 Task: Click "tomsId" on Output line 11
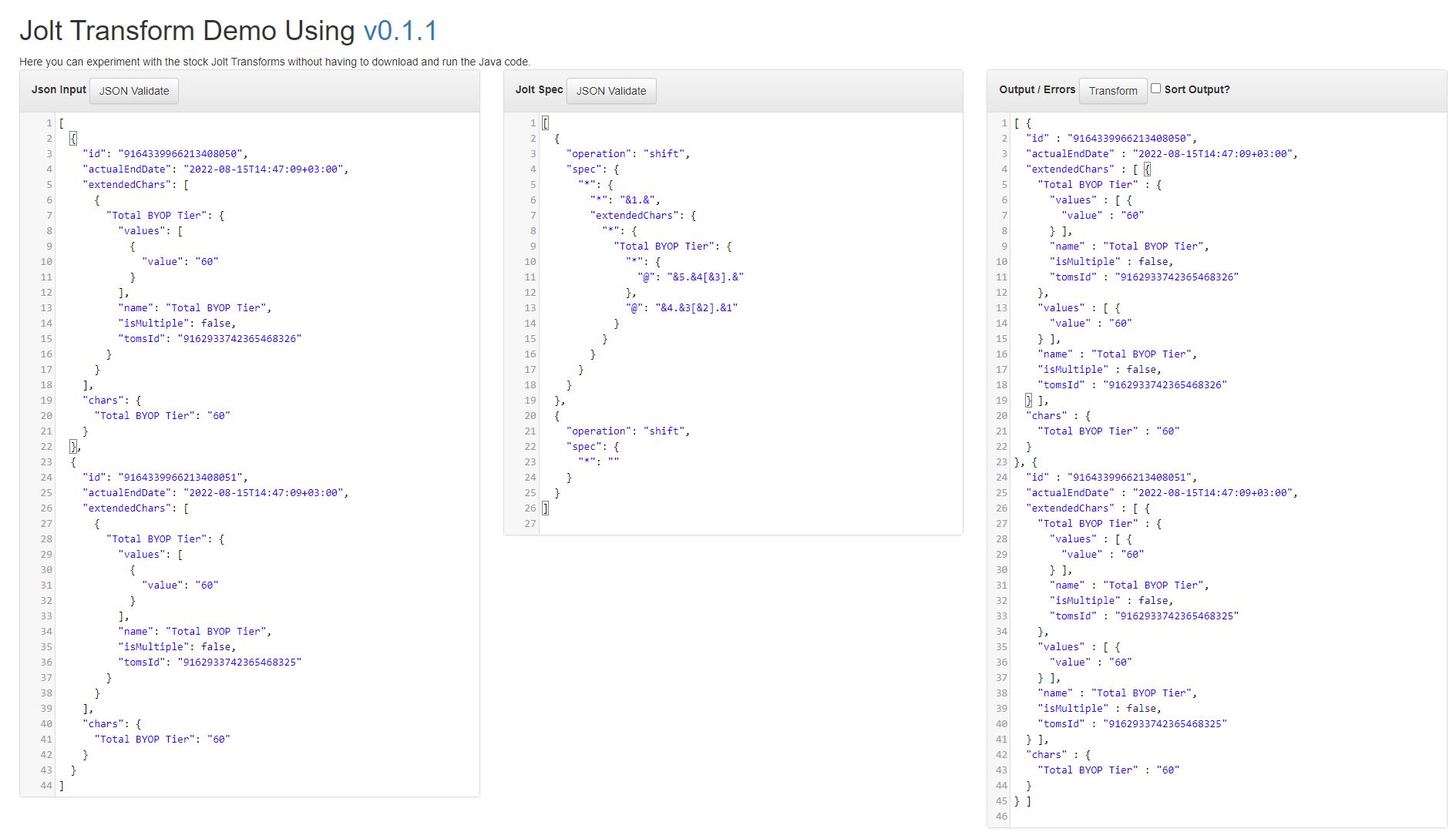tap(1073, 277)
